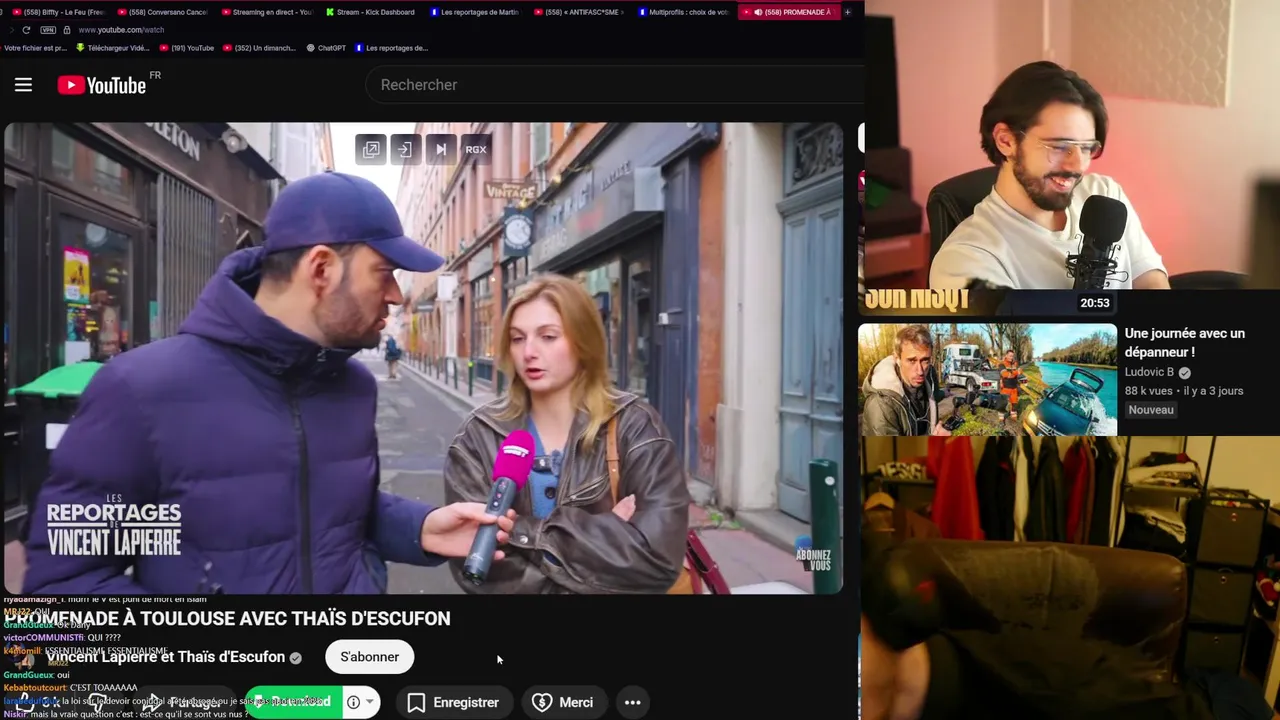The width and height of the screenshot is (1280, 720).
Task: Switch to the Multiprofils tab
Action: click(x=682, y=12)
